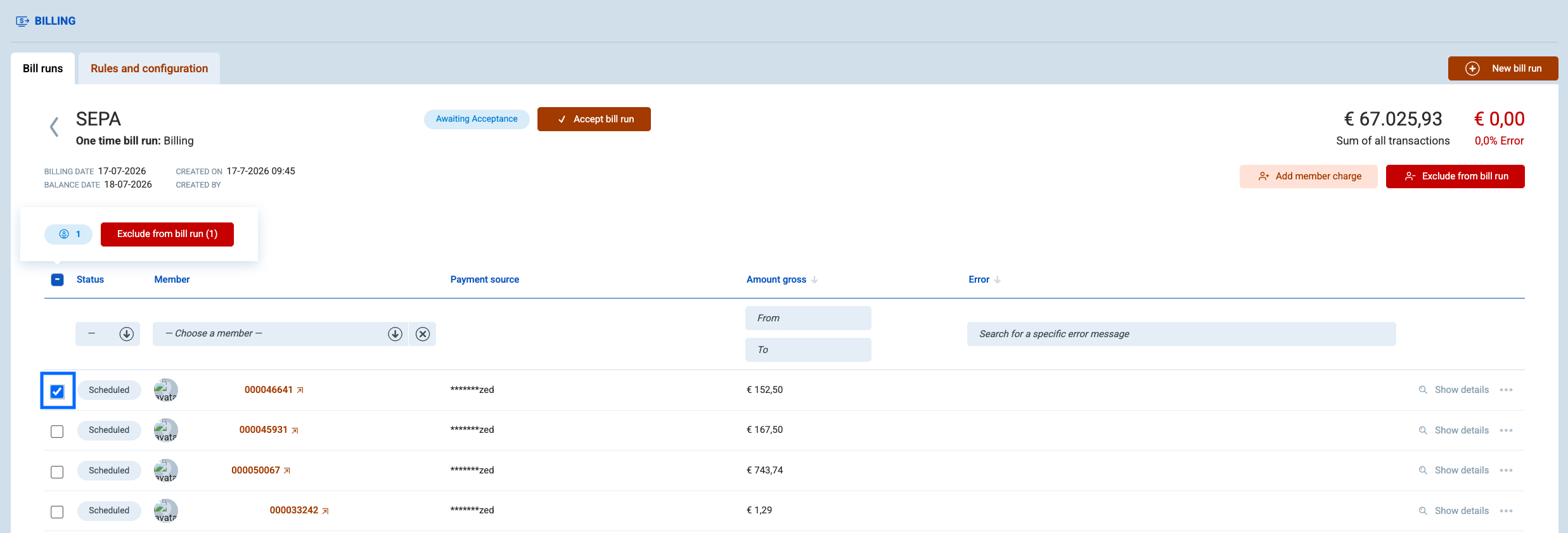Screen dimensions: 1568x533
Task: Open more options for the € 167,50 row
Action: point(1507,430)
